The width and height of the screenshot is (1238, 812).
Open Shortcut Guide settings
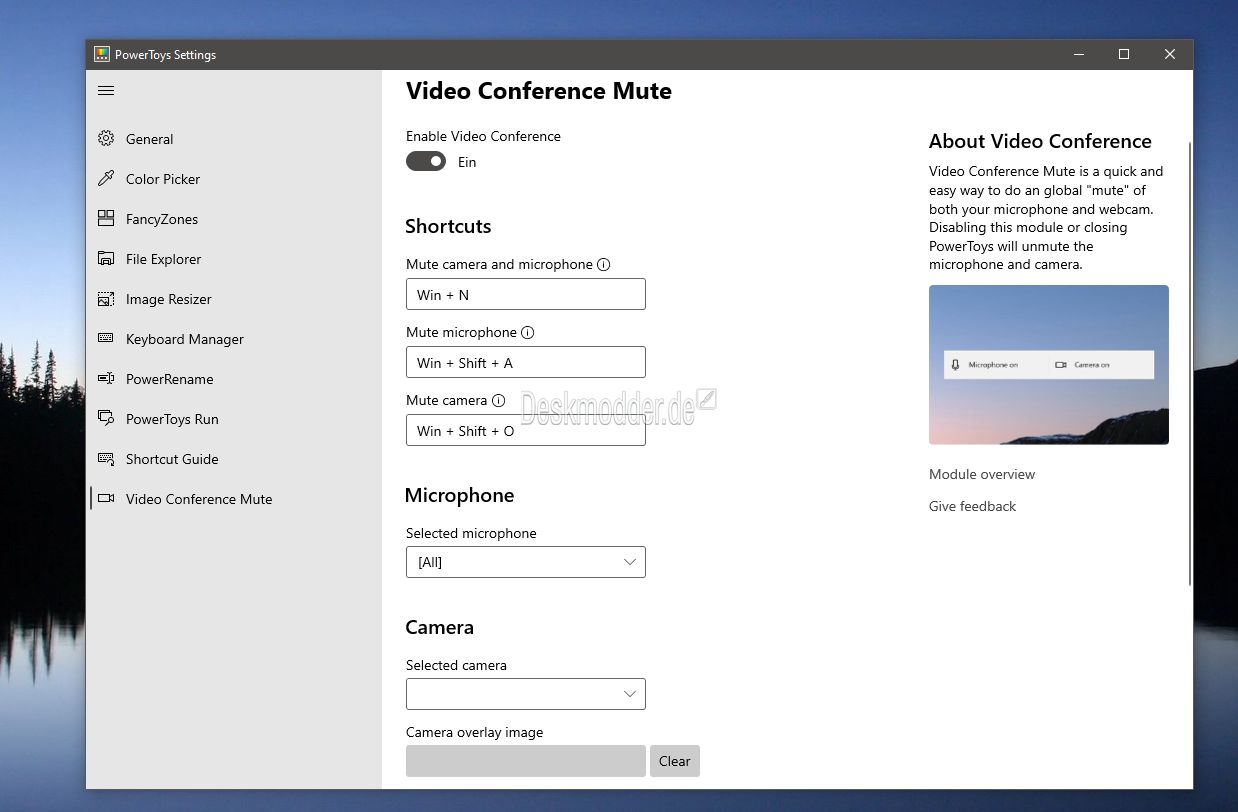point(234,459)
